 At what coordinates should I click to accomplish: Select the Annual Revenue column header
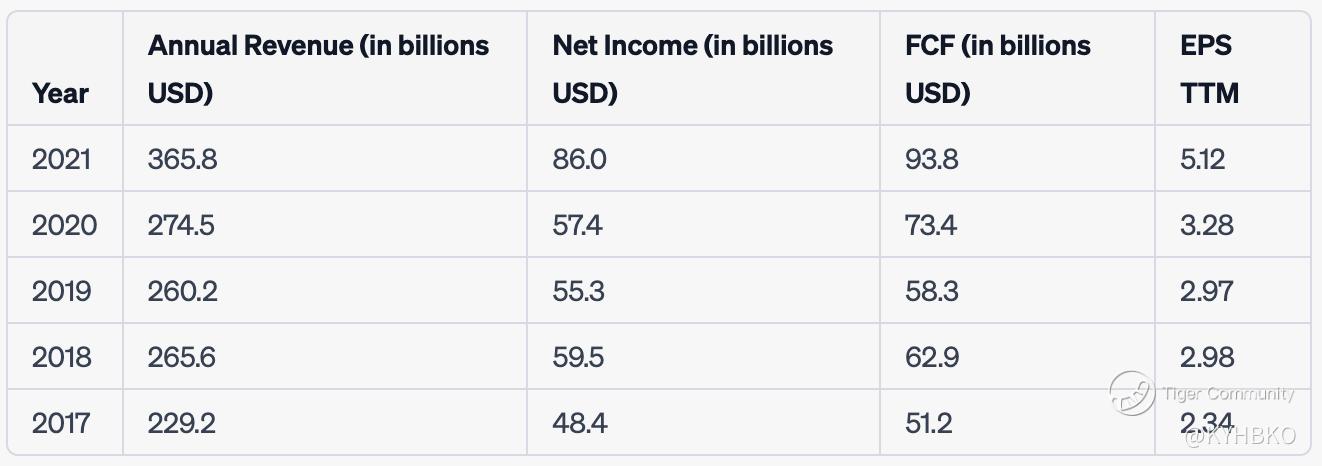[x=319, y=69]
